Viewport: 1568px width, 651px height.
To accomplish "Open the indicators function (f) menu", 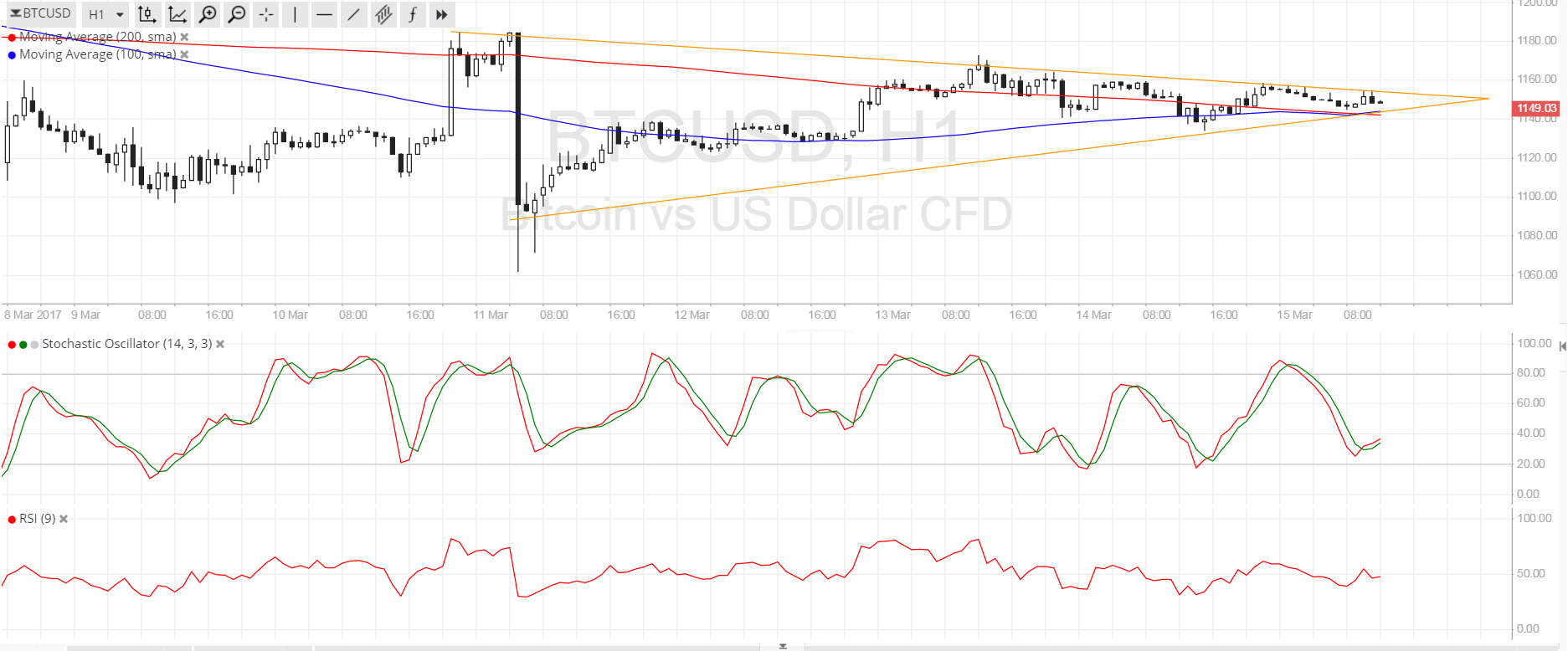I will pos(413,14).
